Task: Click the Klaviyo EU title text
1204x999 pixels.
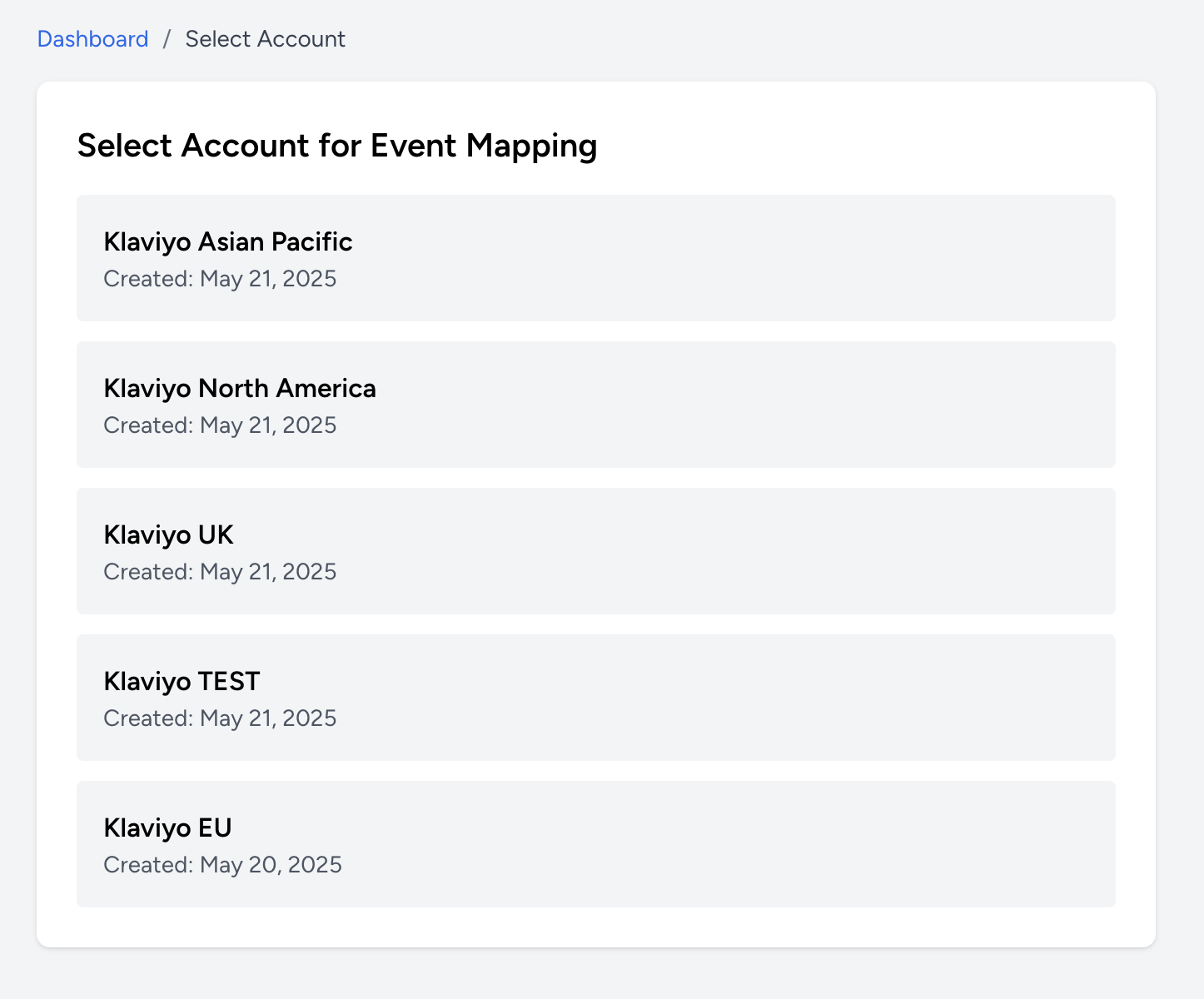Action: click(167, 828)
